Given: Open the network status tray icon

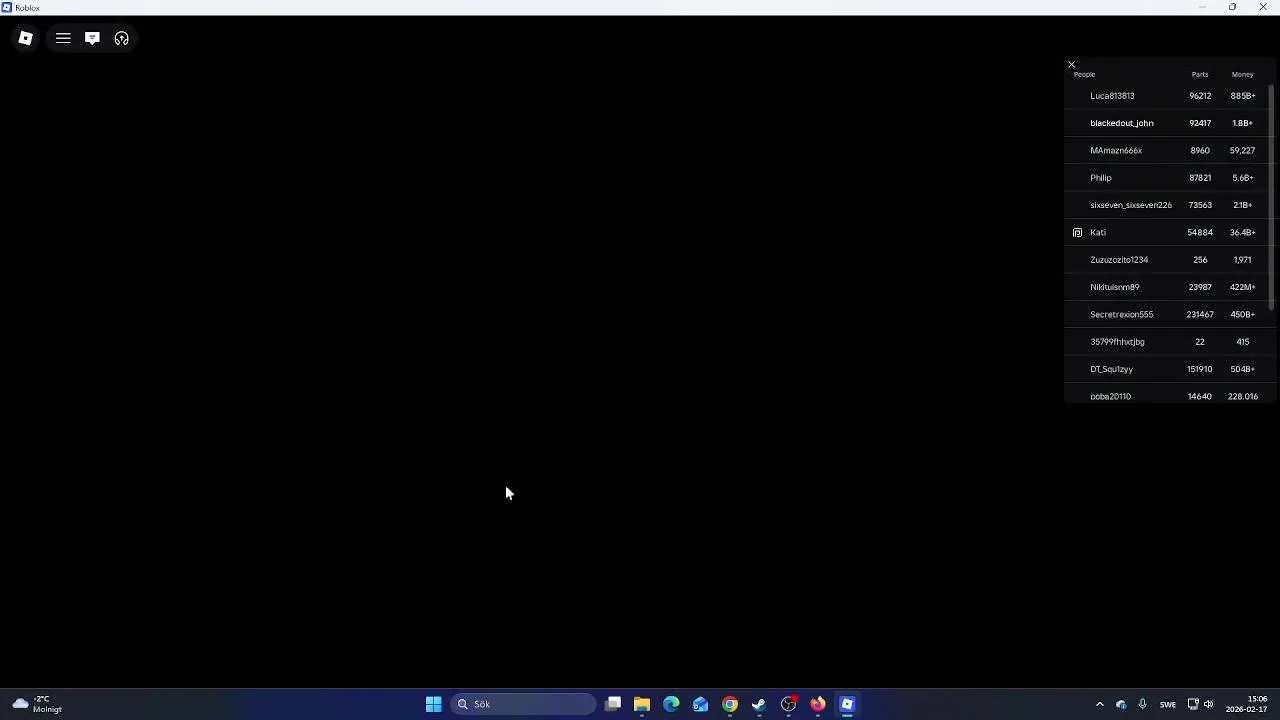Looking at the screenshot, I should click(x=1193, y=704).
